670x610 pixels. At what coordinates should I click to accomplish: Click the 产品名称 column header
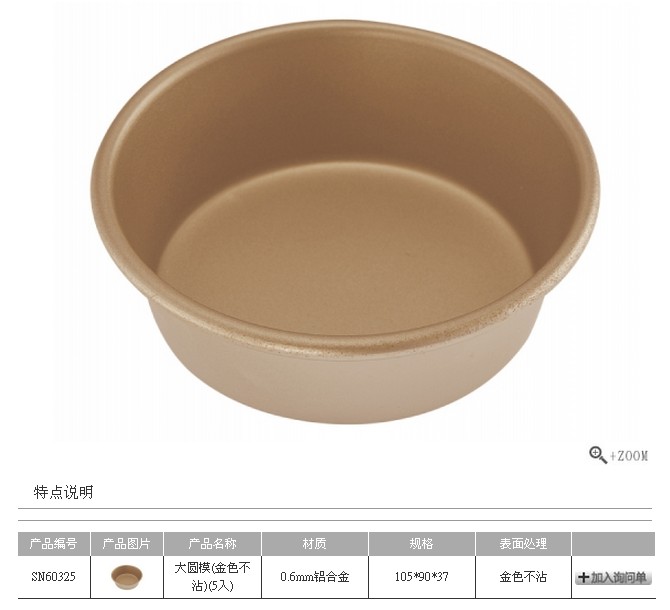[212, 543]
